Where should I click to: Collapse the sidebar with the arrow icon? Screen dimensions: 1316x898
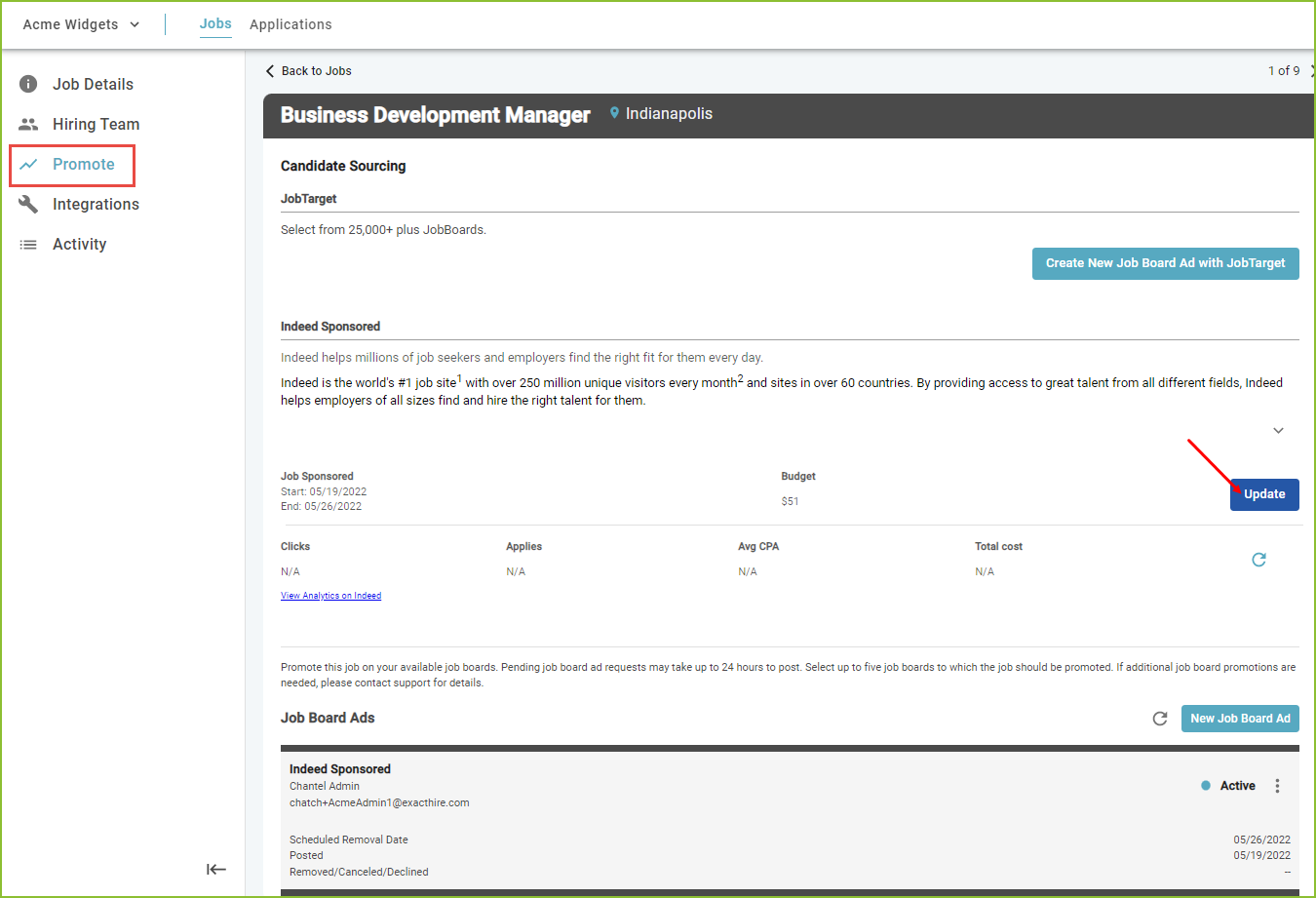pyautogui.click(x=216, y=869)
